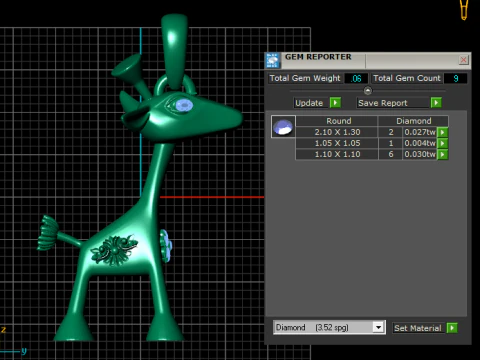
Task: Click green arrow next to Update
Action: [x=335, y=103]
